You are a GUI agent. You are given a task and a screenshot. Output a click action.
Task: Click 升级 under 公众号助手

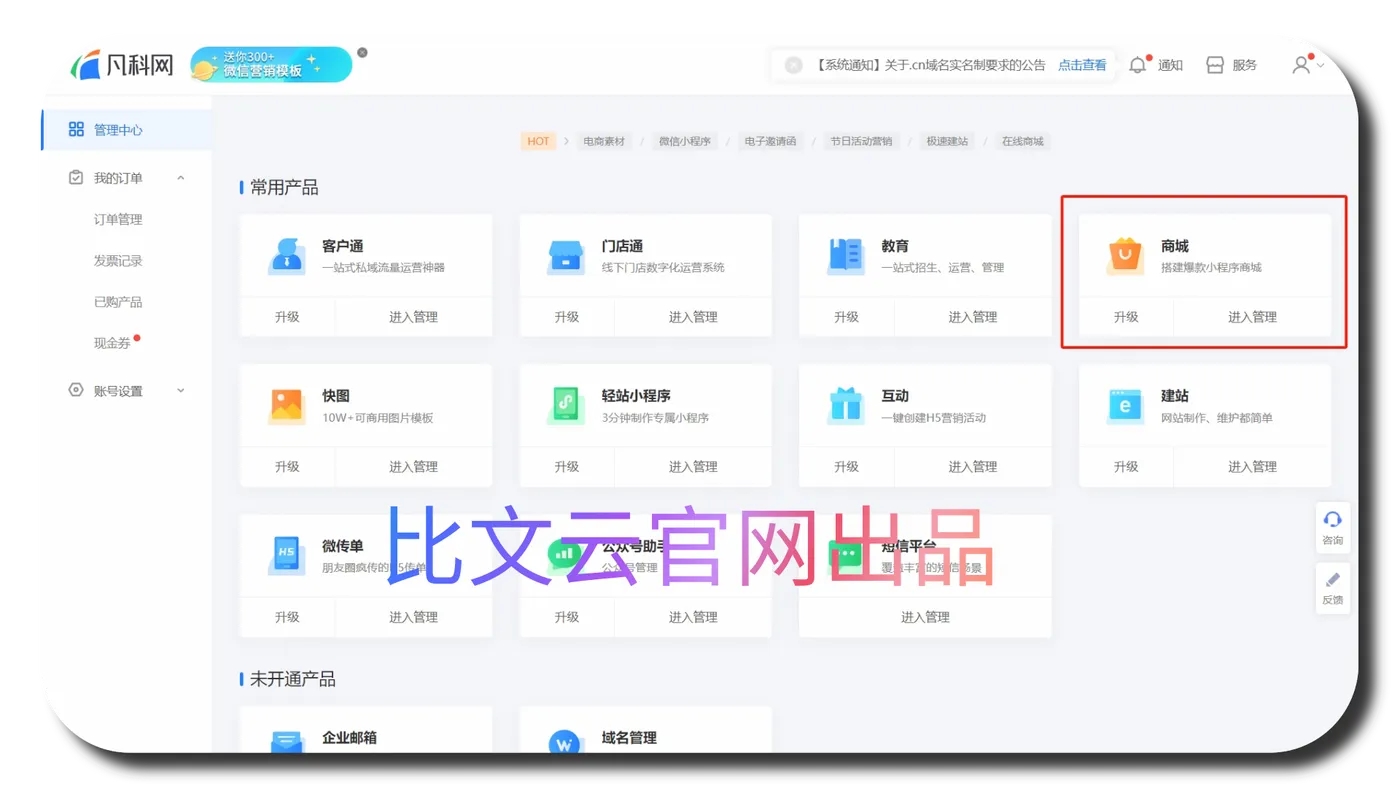567,617
